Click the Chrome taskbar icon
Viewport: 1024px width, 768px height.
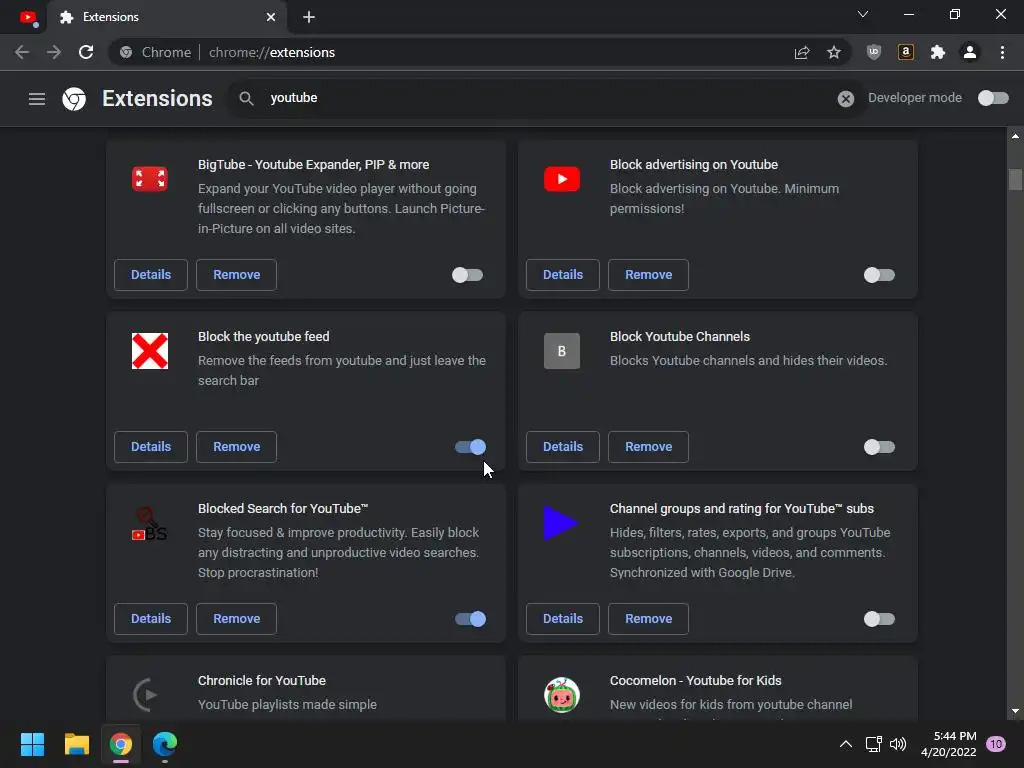[x=121, y=744]
